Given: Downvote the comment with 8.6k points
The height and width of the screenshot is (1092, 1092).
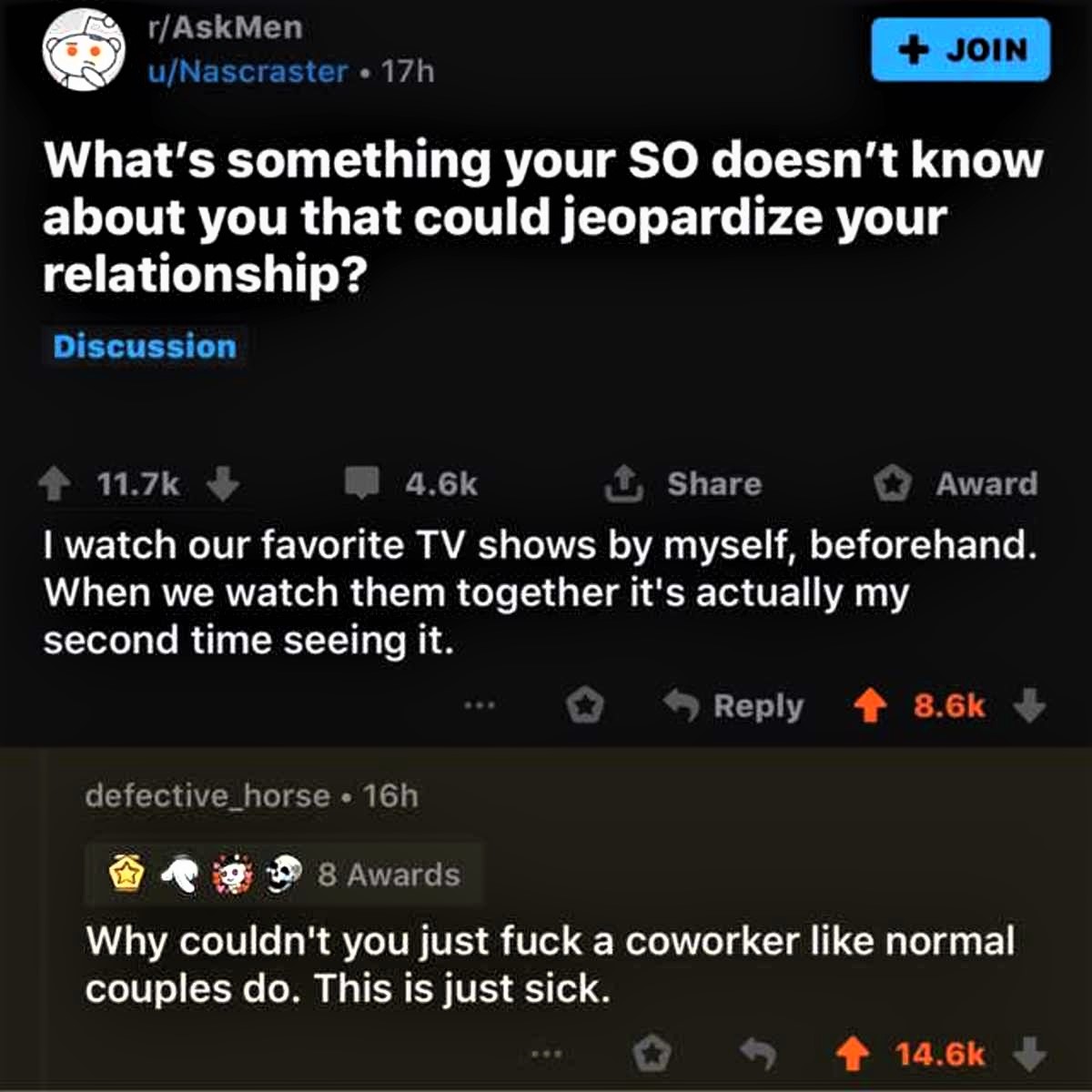Looking at the screenshot, I should tap(1030, 705).
